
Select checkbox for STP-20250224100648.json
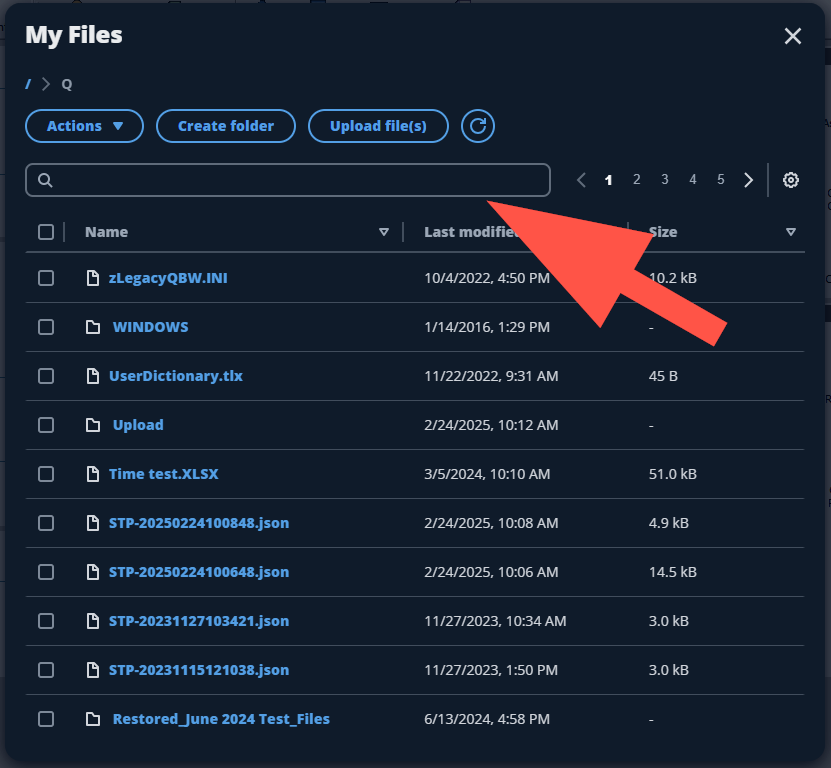click(x=46, y=572)
